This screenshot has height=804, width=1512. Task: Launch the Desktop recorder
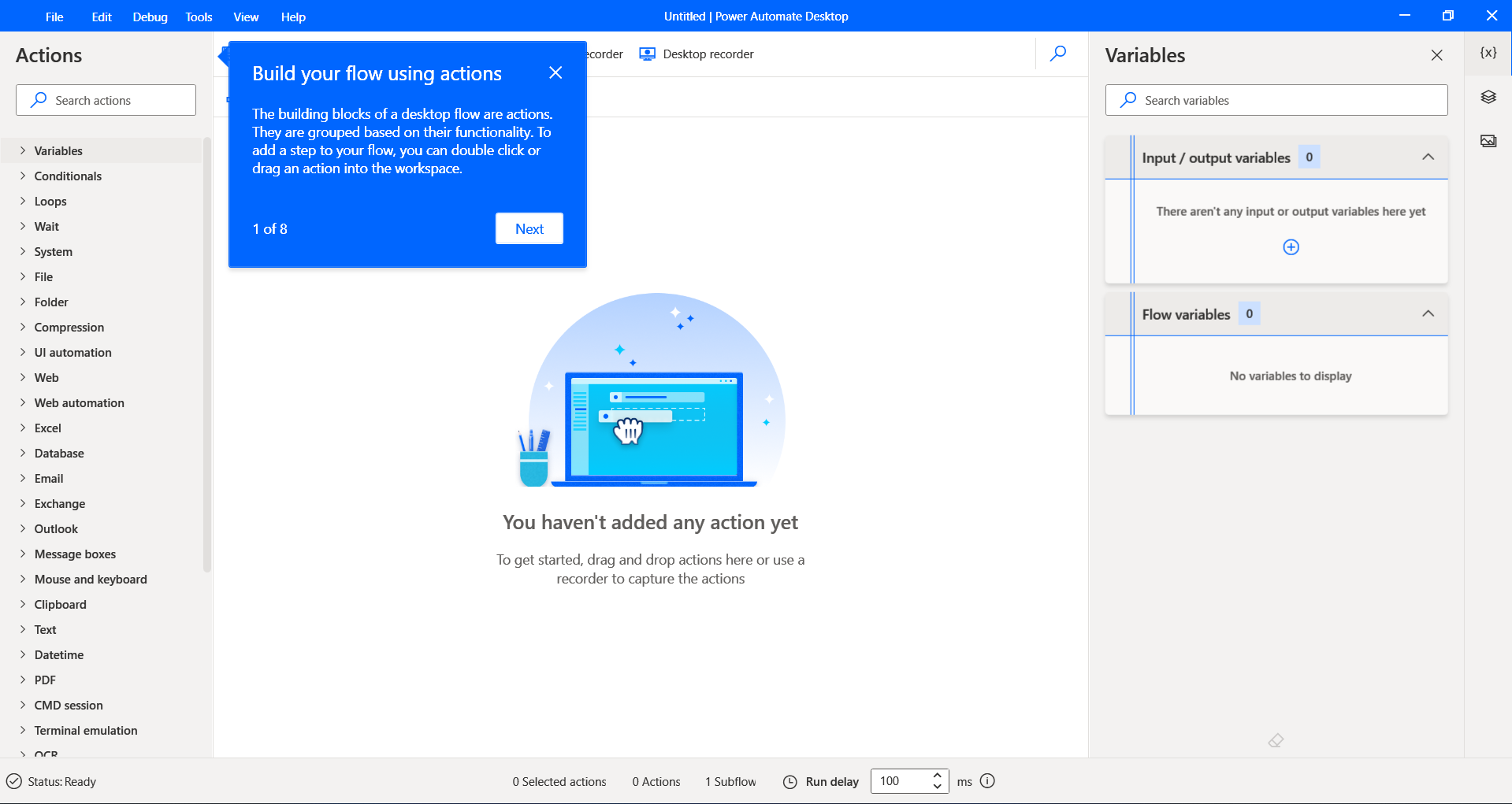[x=697, y=54]
